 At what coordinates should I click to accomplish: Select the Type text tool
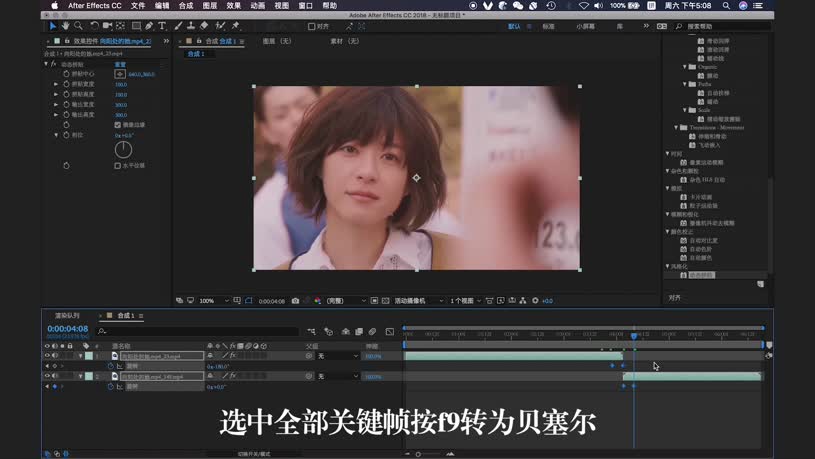pyautogui.click(x=162, y=25)
